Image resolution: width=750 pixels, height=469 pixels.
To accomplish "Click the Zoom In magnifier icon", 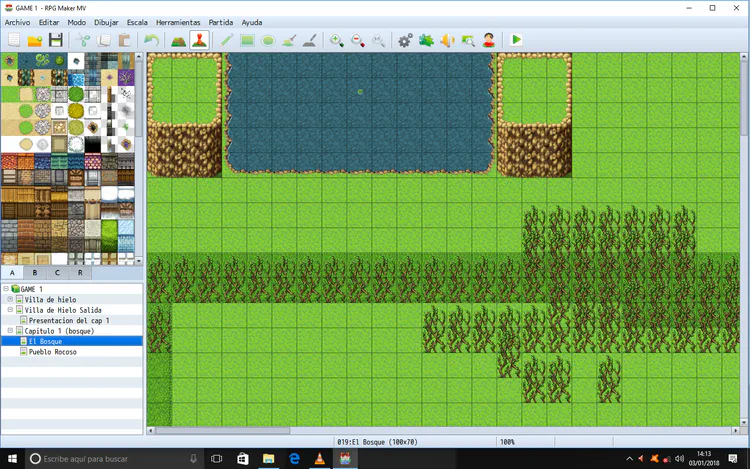I will click(337, 40).
